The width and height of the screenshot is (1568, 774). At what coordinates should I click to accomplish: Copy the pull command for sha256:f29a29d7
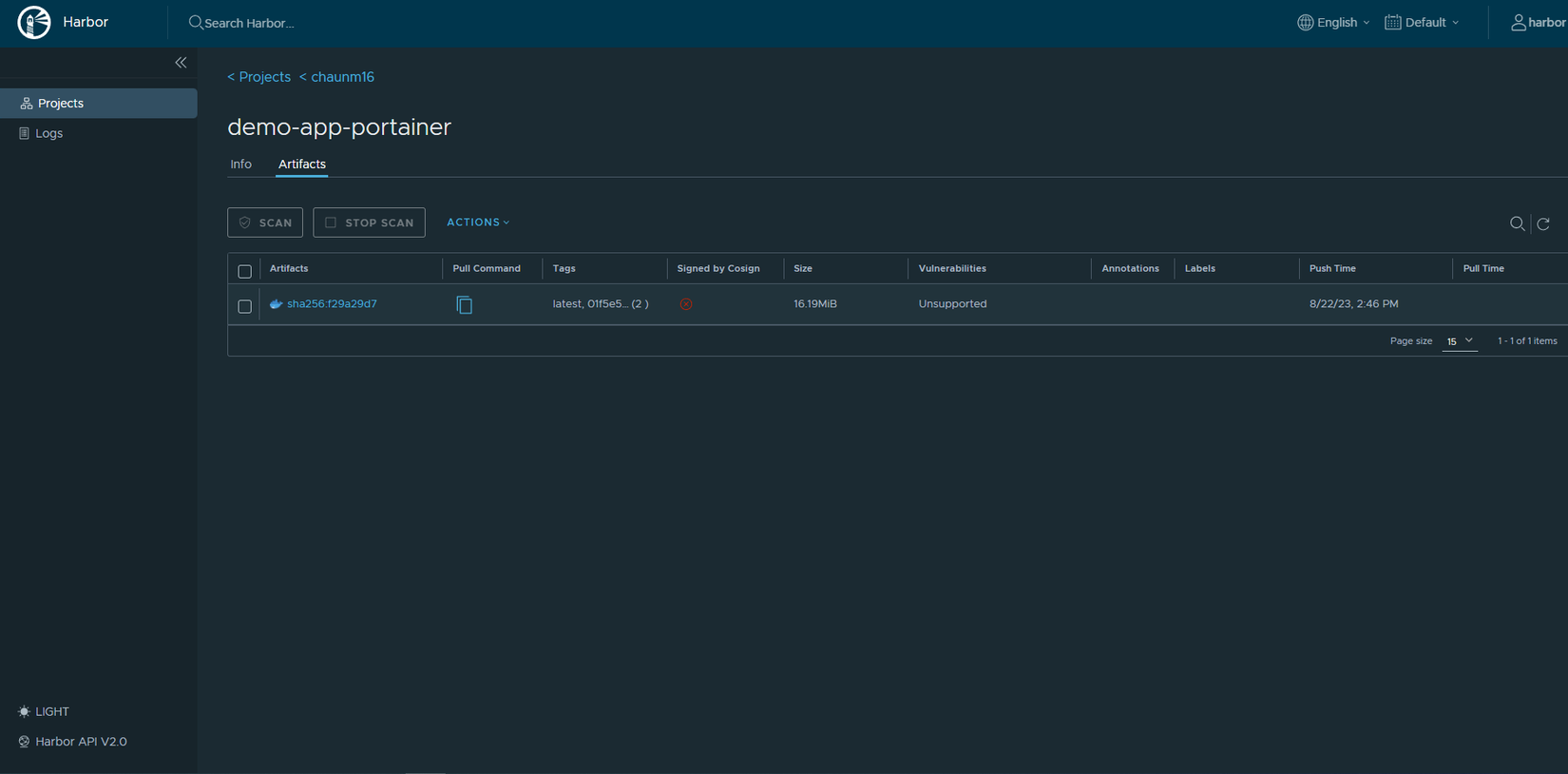pyautogui.click(x=465, y=304)
